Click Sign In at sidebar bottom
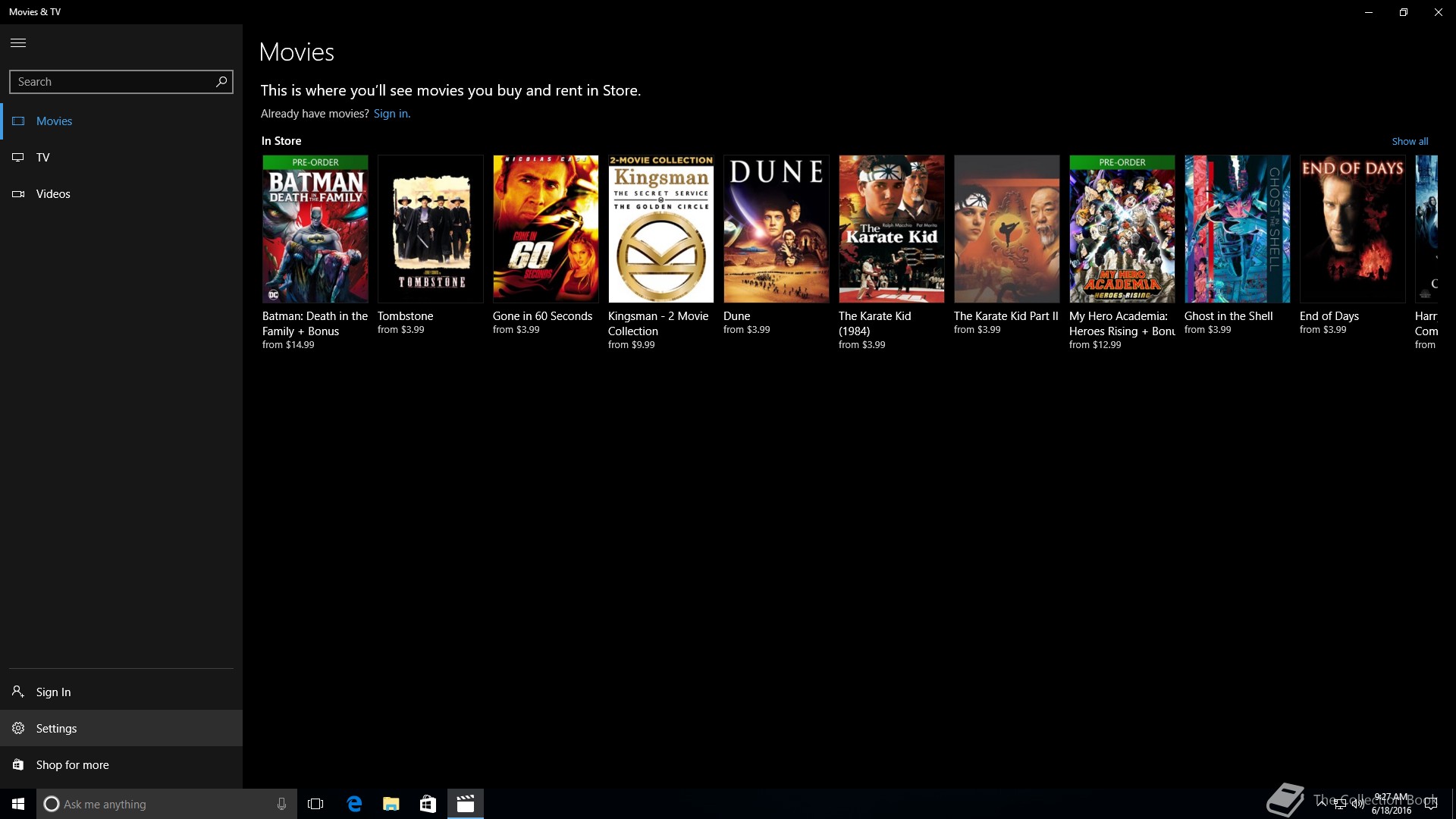This screenshot has width=1456, height=819. click(x=53, y=692)
